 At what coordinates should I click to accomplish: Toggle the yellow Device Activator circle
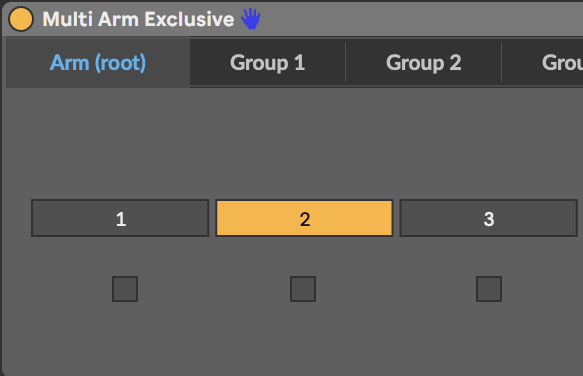[21, 19]
